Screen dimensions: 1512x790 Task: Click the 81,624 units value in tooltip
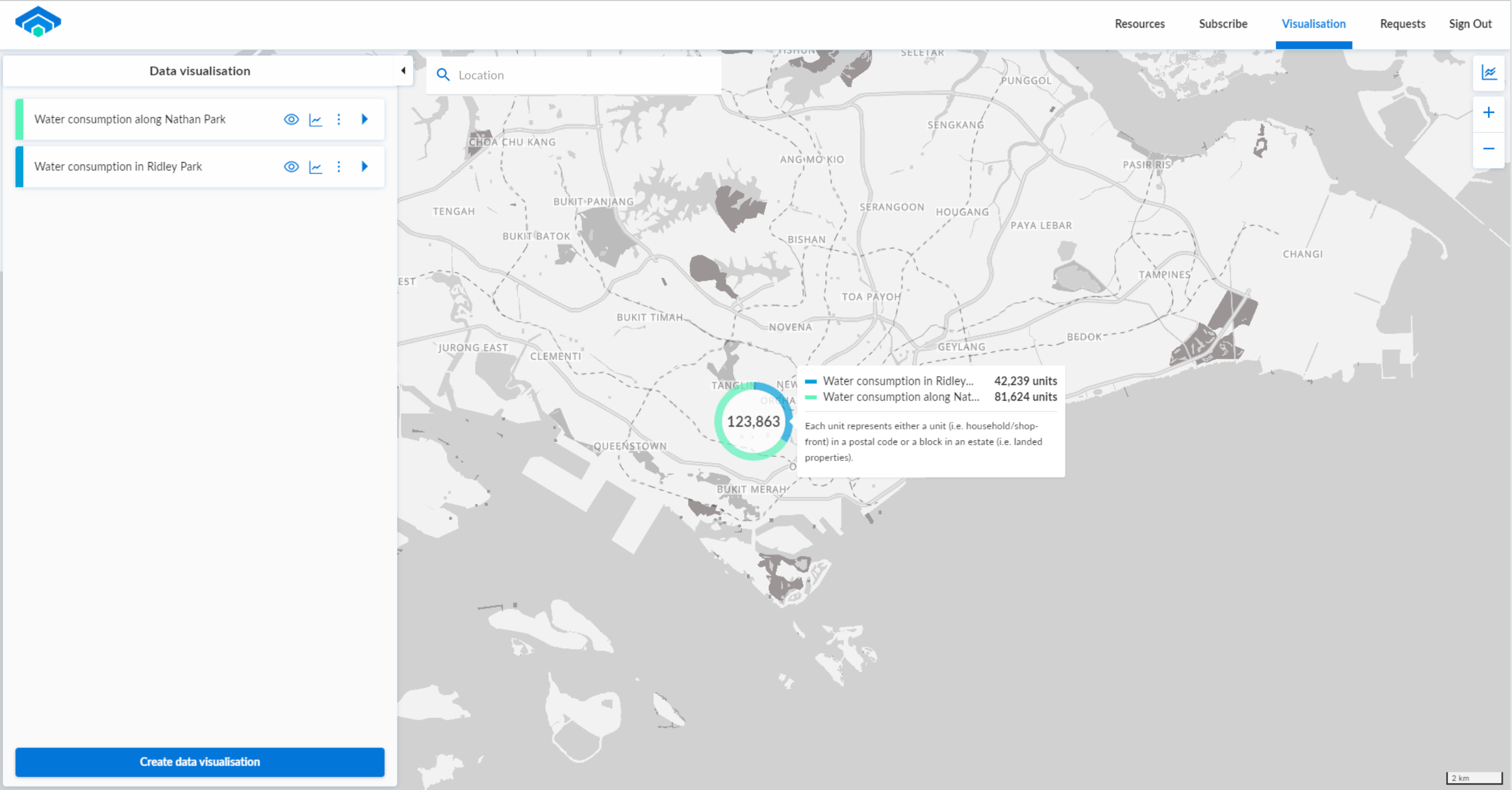pos(1026,397)
